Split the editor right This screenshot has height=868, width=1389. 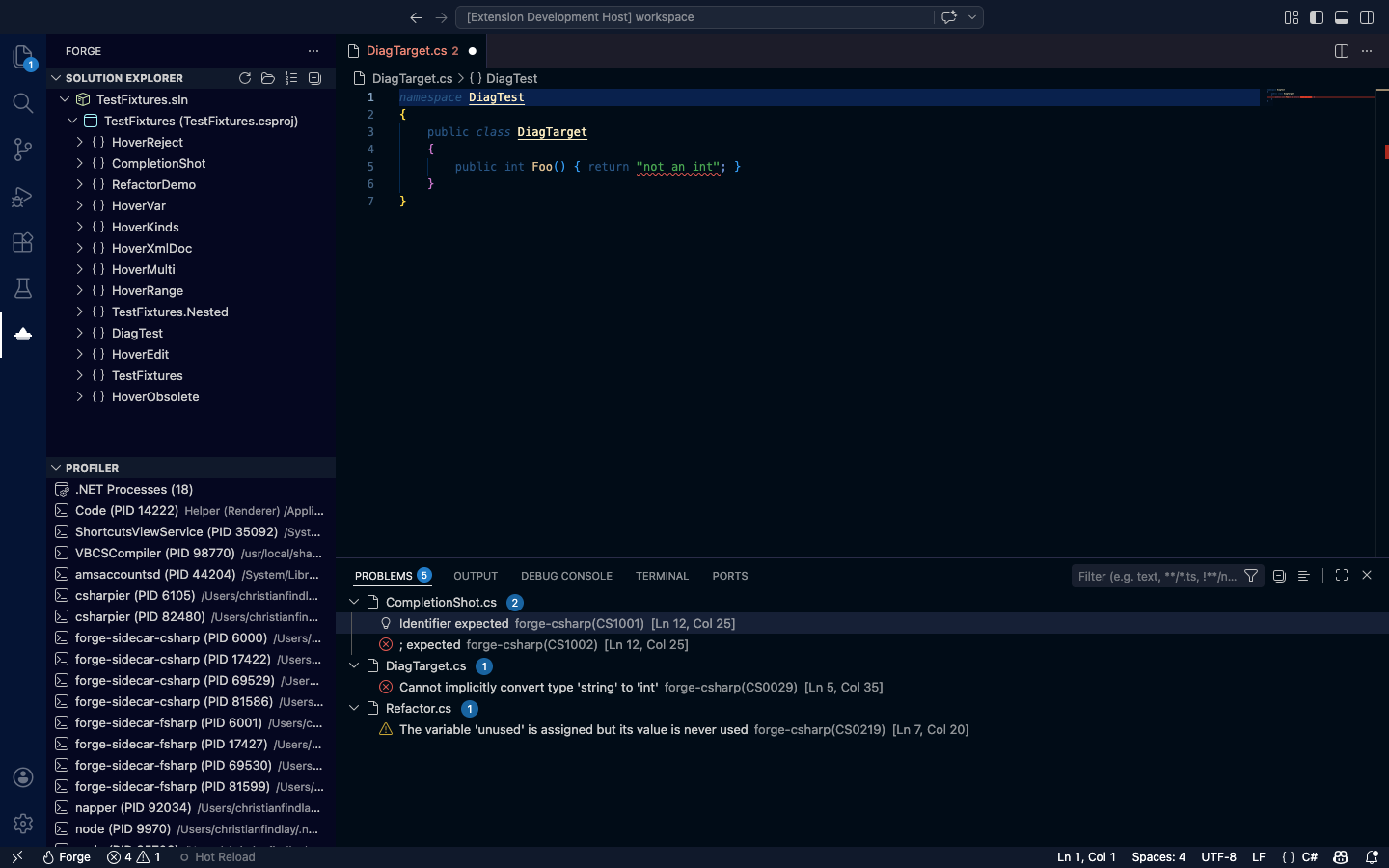pyautogui.click(x=1342, y=51)
